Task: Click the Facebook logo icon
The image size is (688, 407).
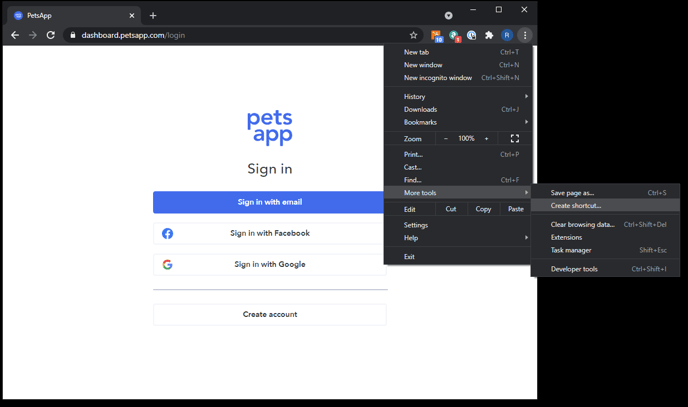Action: pyautogui.click(x=167, y=233)
